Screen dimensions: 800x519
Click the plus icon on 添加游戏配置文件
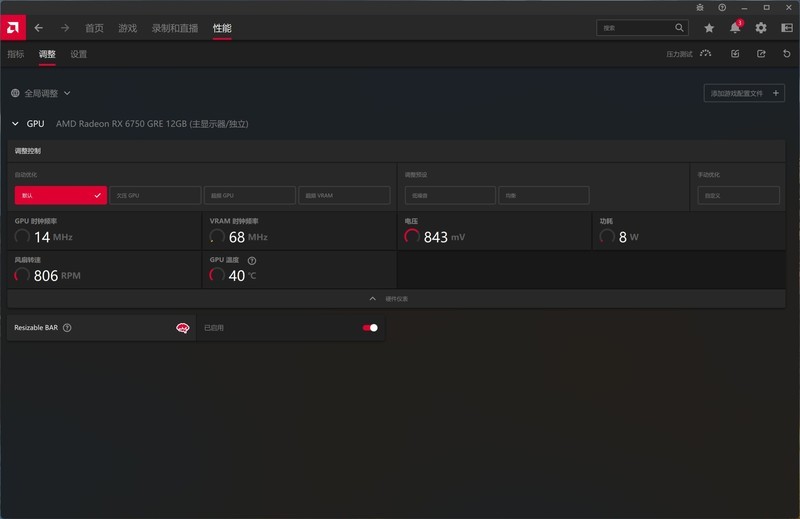click(x=776, y=93)
